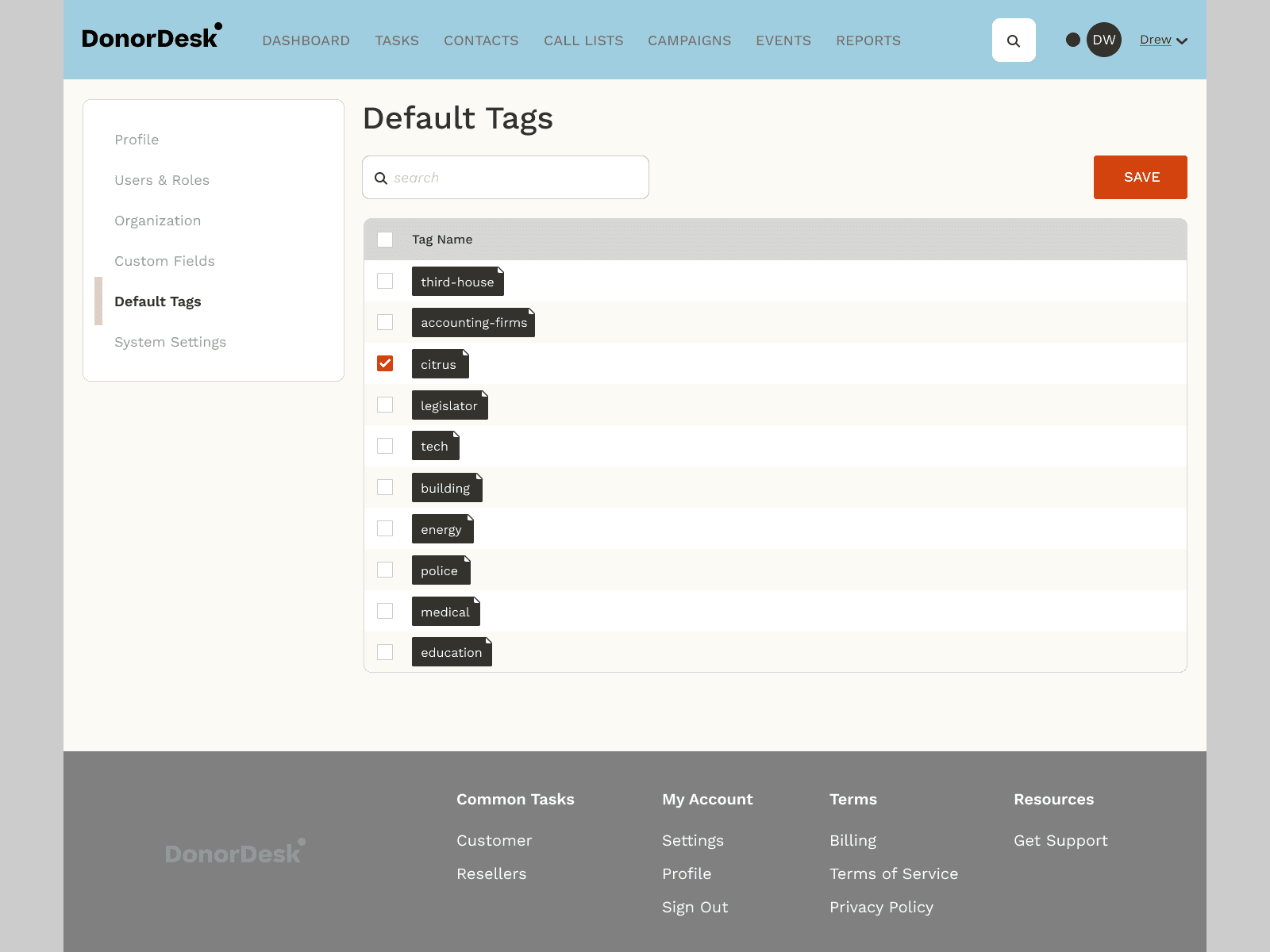This screenshot has width=1270, height=952.
Task: Check the third-house tag checkbox
Action: (x=385, y=281)
